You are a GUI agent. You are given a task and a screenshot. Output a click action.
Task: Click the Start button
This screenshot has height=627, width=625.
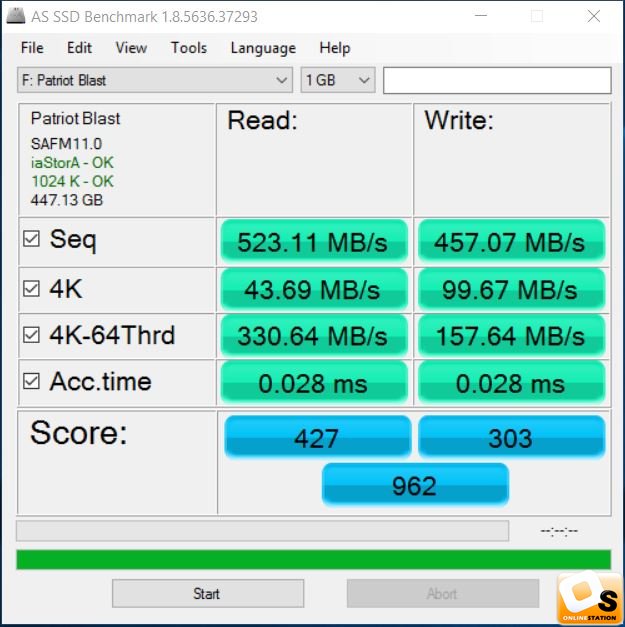point(208,593)
